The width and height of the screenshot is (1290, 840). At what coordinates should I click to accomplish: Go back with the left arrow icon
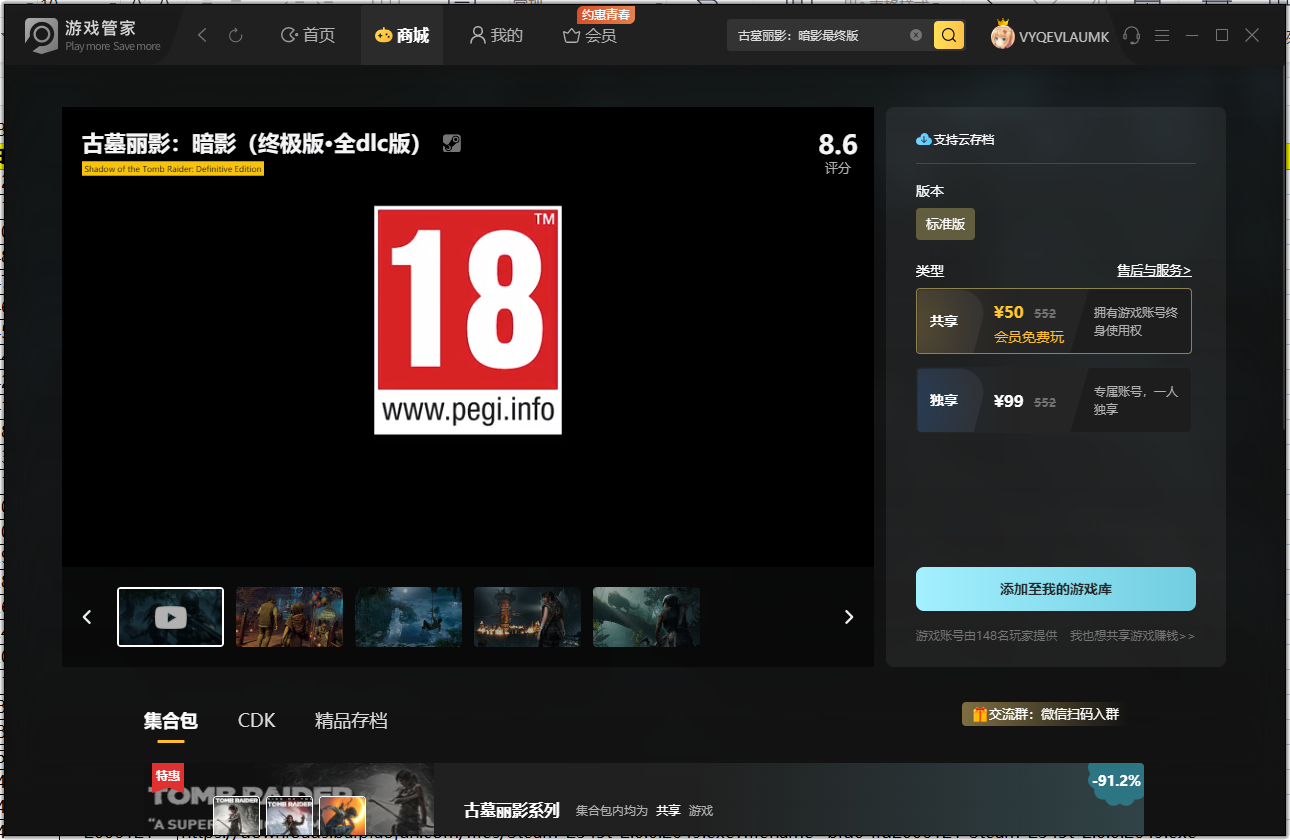coord(203,36)
